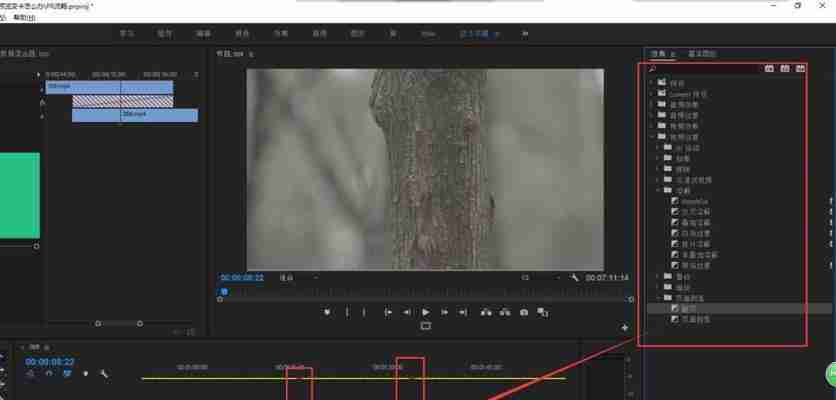Expand the Presets folder in Effects panel
The image size is (836, 400).
651,83
